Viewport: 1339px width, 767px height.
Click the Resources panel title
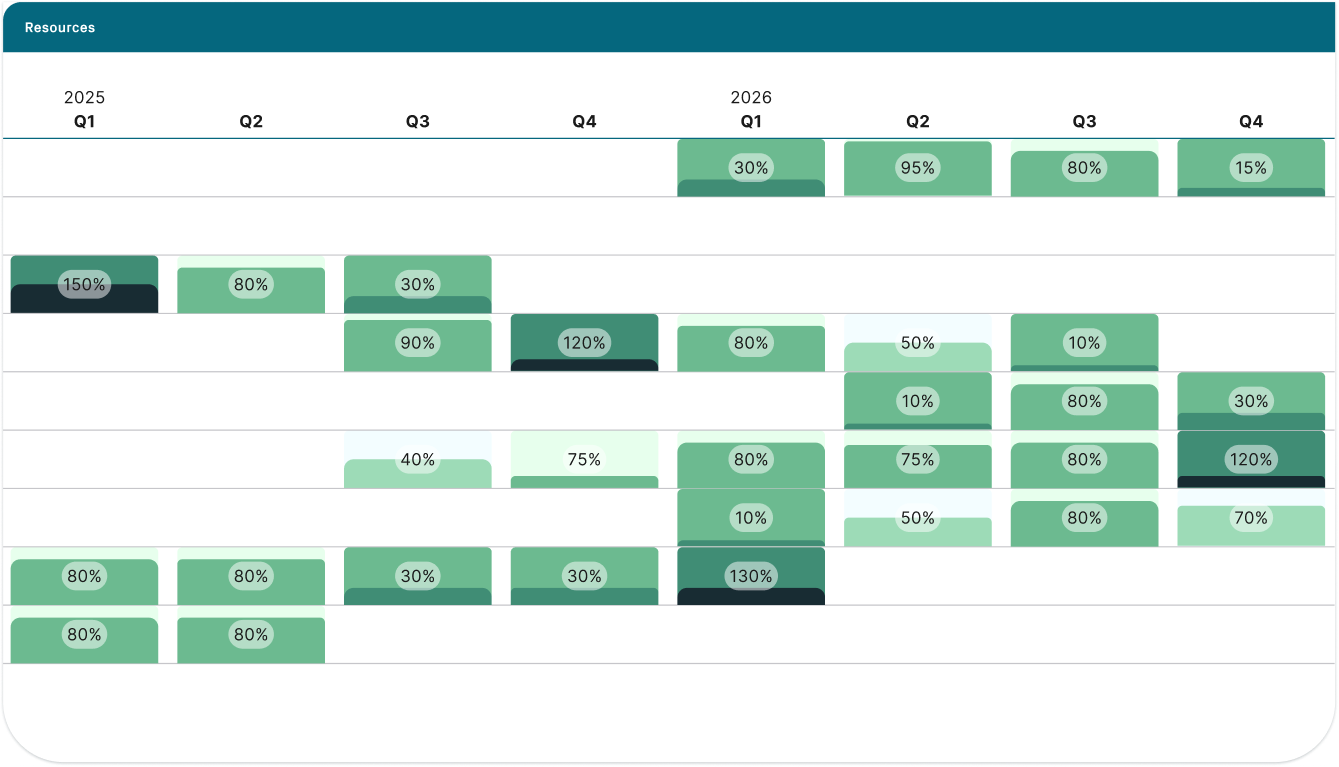pyautogui.click(x=60, y=28)
